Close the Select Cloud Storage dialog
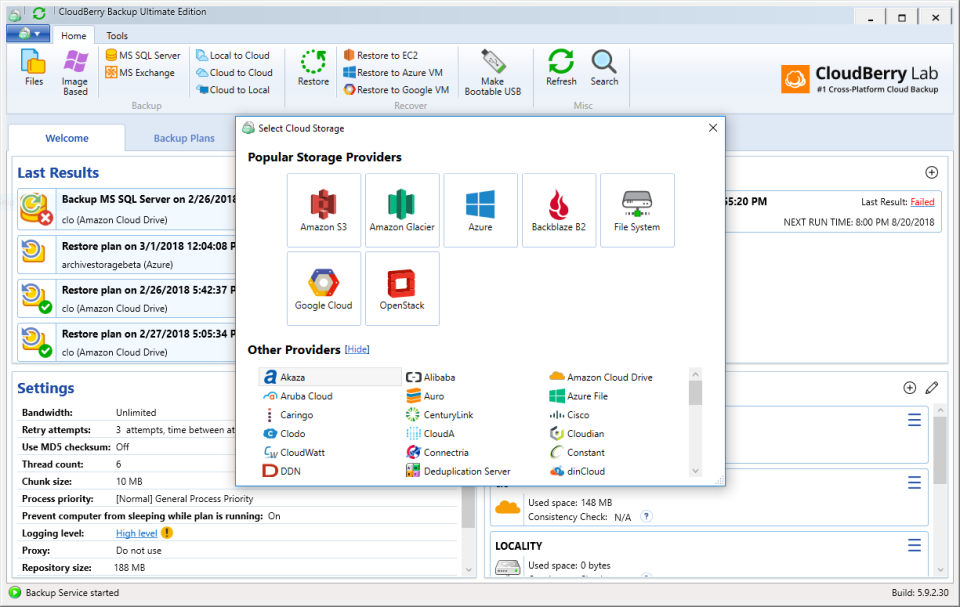Image resolution: width=960 pixels, height=607 pixels. [x=713, y=128]
